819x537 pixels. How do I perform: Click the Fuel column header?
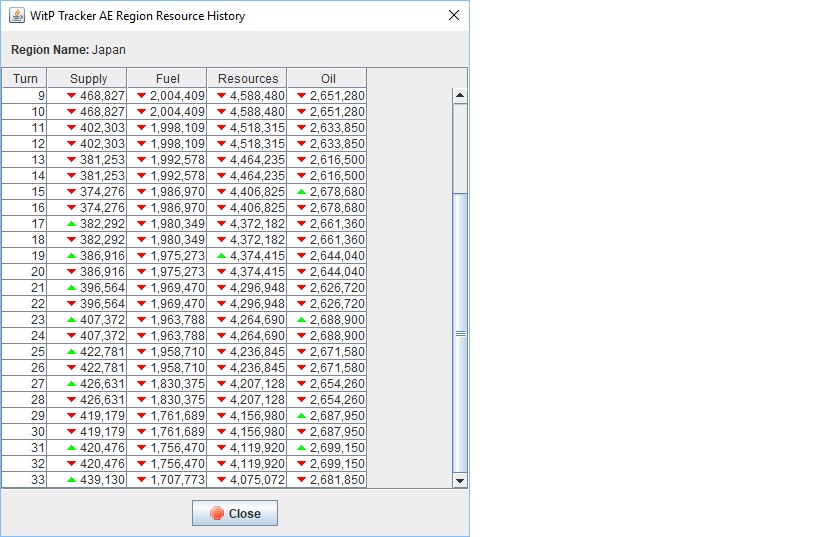[x=168, y=78]
